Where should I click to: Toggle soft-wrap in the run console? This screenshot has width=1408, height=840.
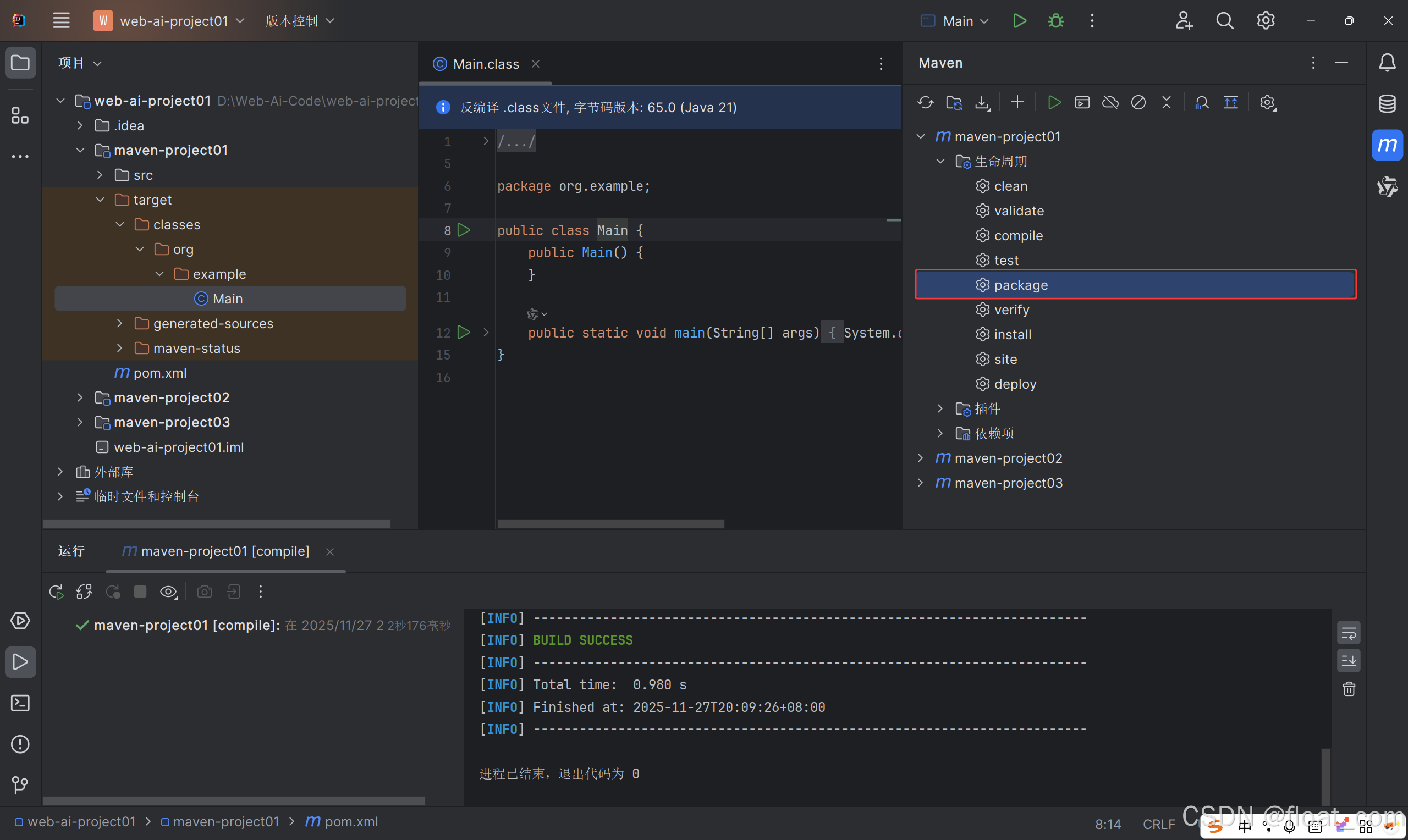click(x=1349, y=633)
